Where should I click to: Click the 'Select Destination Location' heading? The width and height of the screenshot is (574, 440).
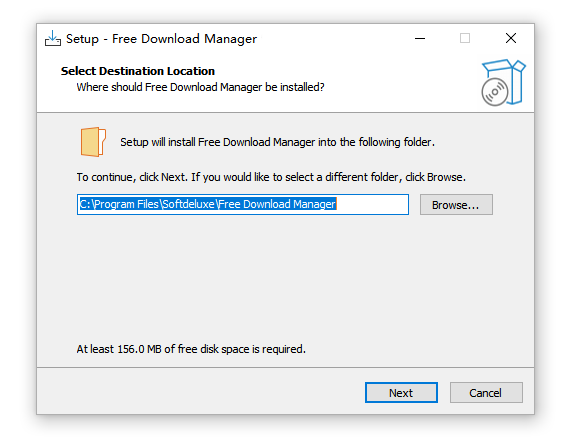click(x=138, y=71)
